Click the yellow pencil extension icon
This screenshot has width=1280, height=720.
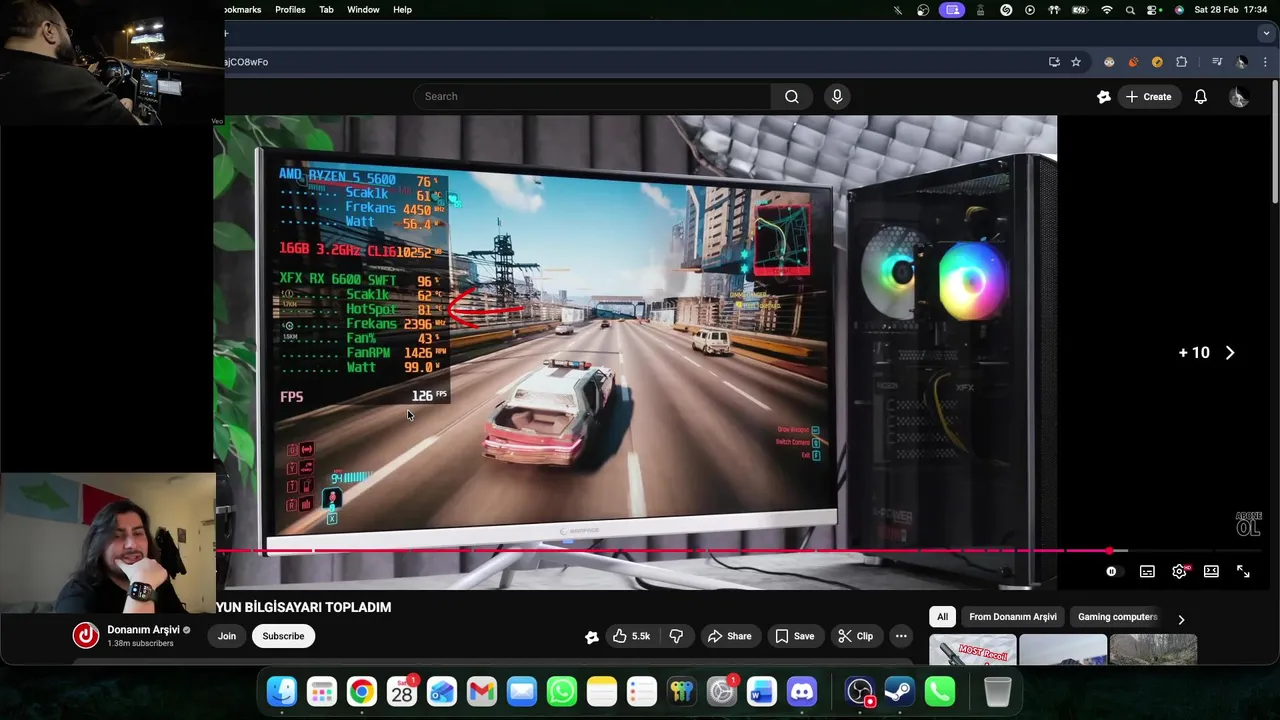coord(1157,62)
